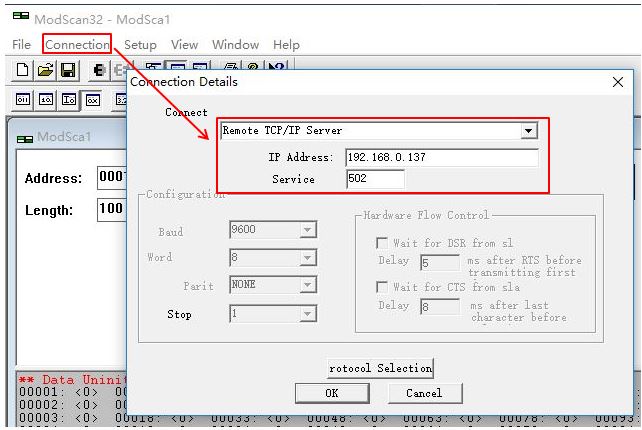Open the Connection menu
642x430 pixels.
[x=77, y=44]
